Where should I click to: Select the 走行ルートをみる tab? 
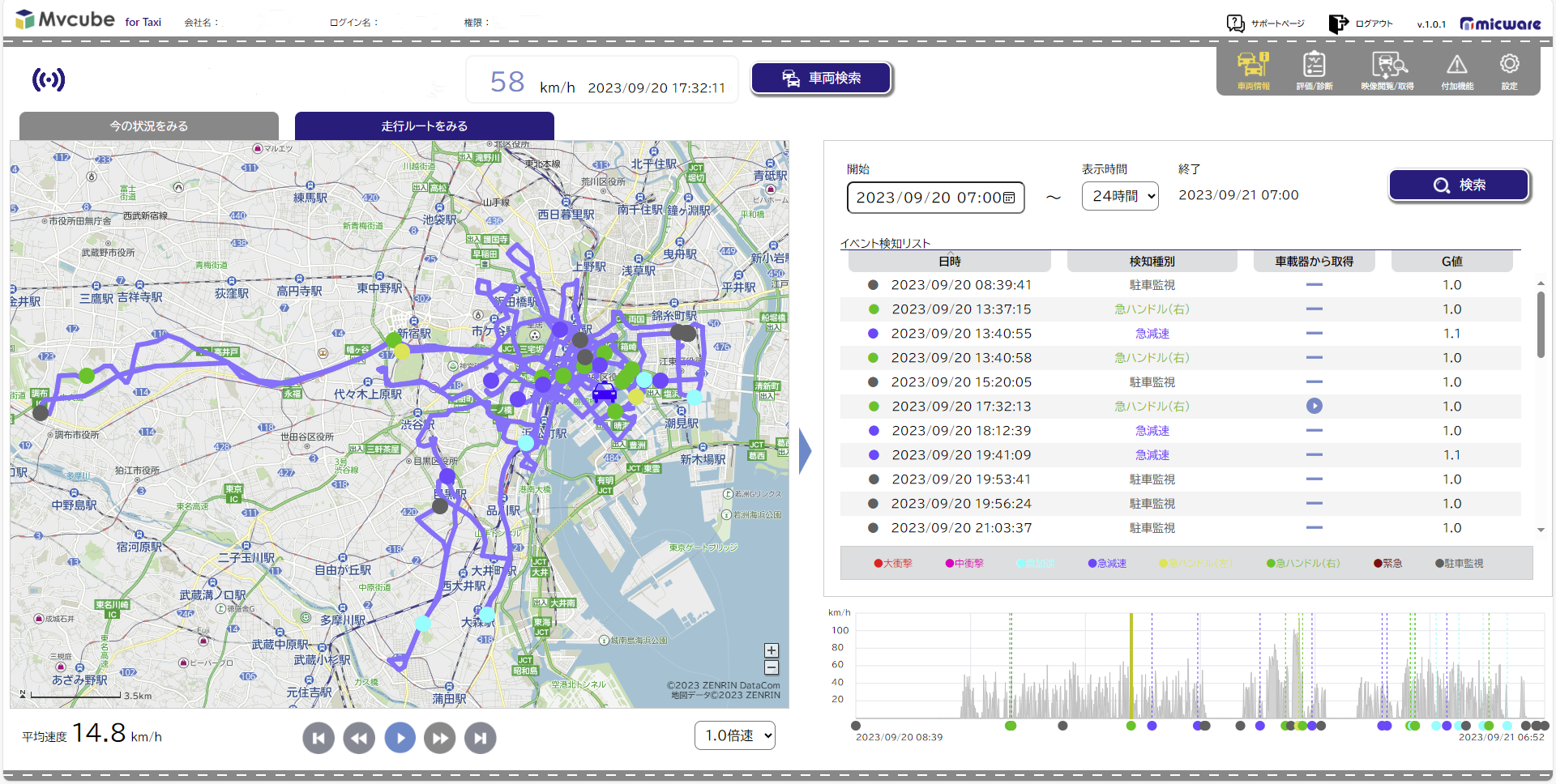tap(425, 126)
